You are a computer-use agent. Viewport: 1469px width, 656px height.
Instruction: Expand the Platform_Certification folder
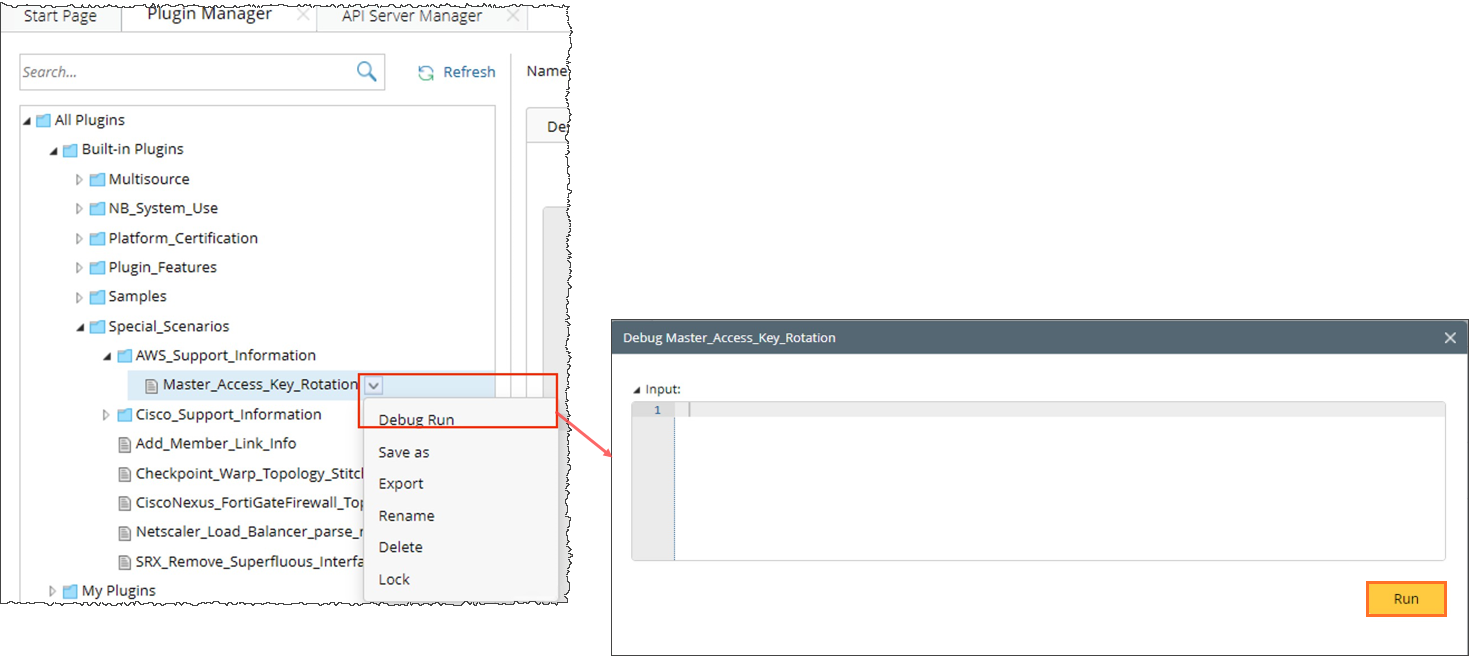pyautogui.click(x=80, y=239)
